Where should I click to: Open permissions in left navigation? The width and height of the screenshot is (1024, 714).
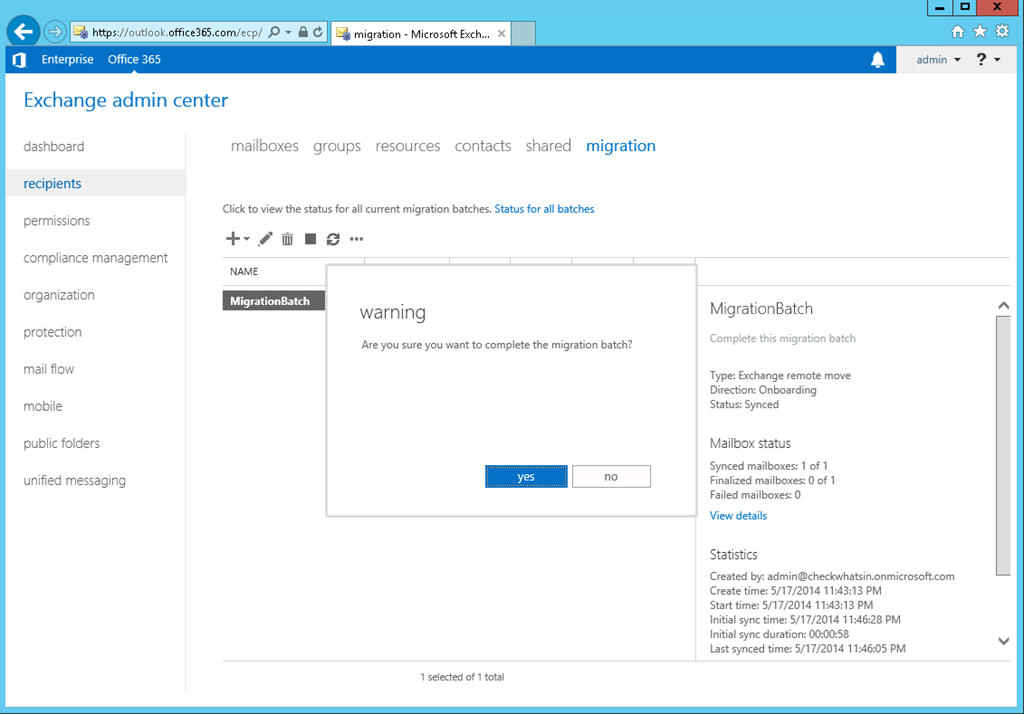[57, 221]
